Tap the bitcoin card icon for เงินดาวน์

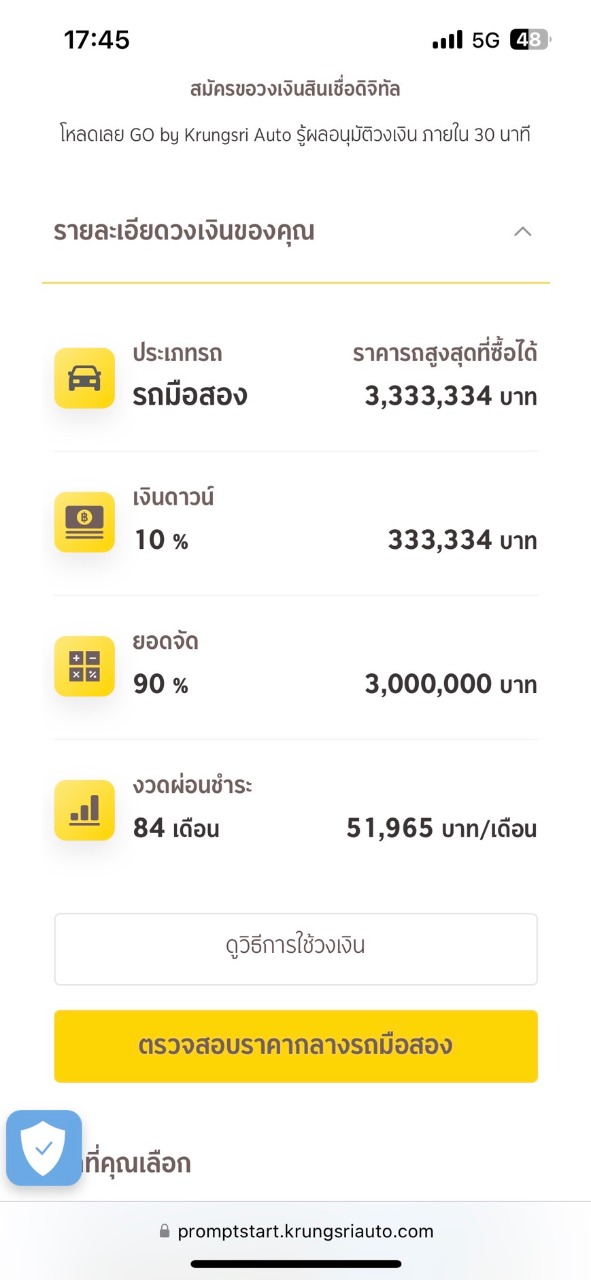(x=84, y=522)
